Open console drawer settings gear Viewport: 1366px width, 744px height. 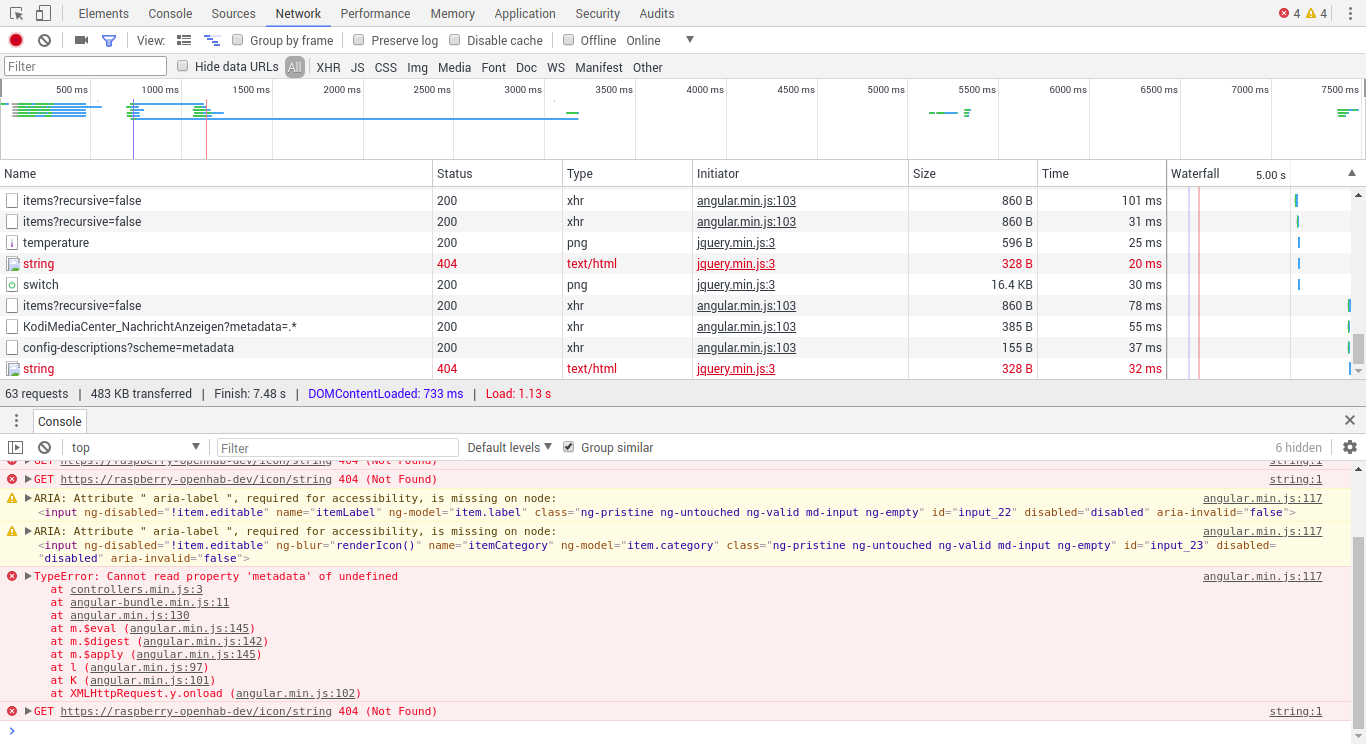coord(1350,447)
